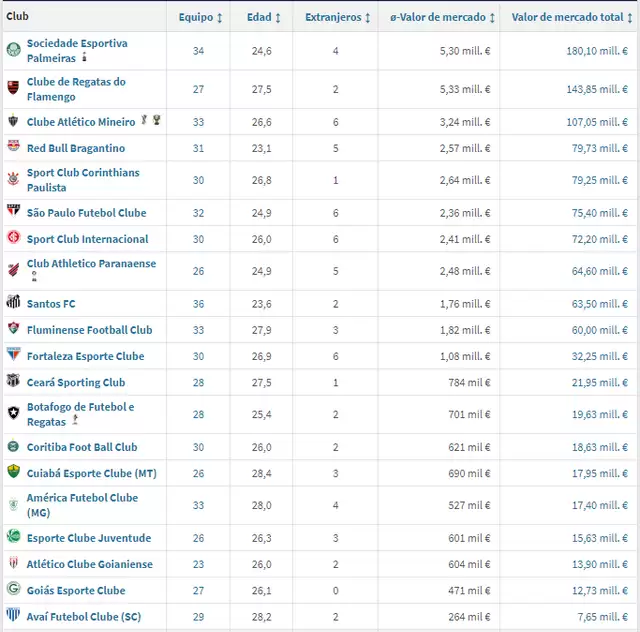The image size is (640, 632).
Task: Click the Santos FC crest icon
Action: coord(13,303)
